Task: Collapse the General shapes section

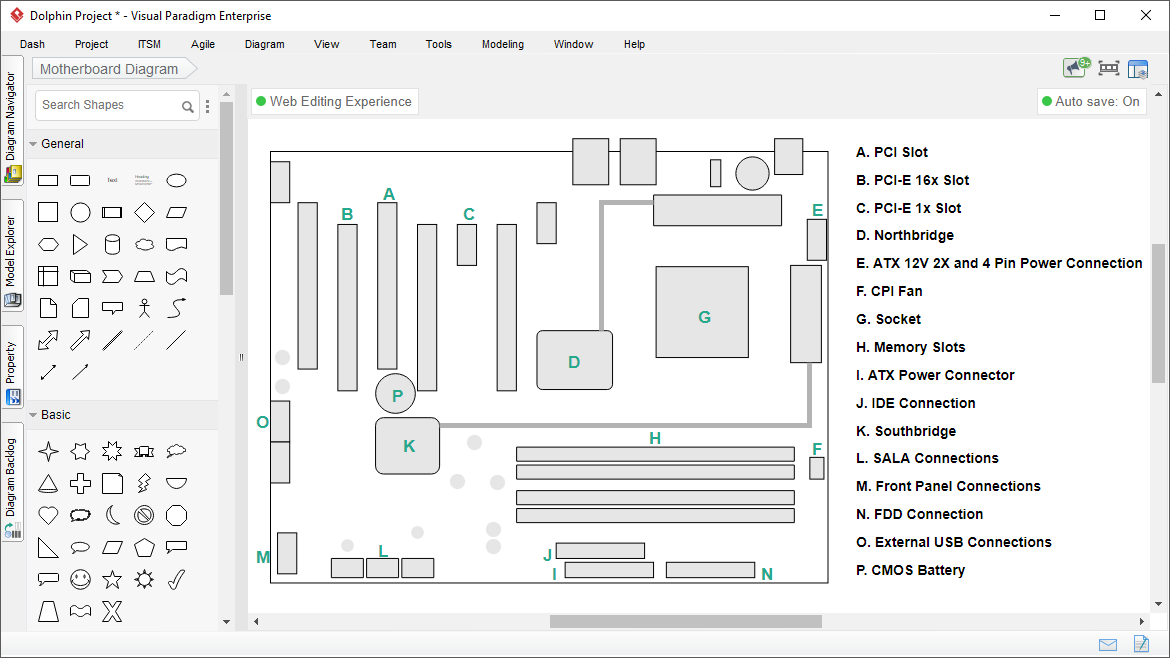Action: point(34,143)
